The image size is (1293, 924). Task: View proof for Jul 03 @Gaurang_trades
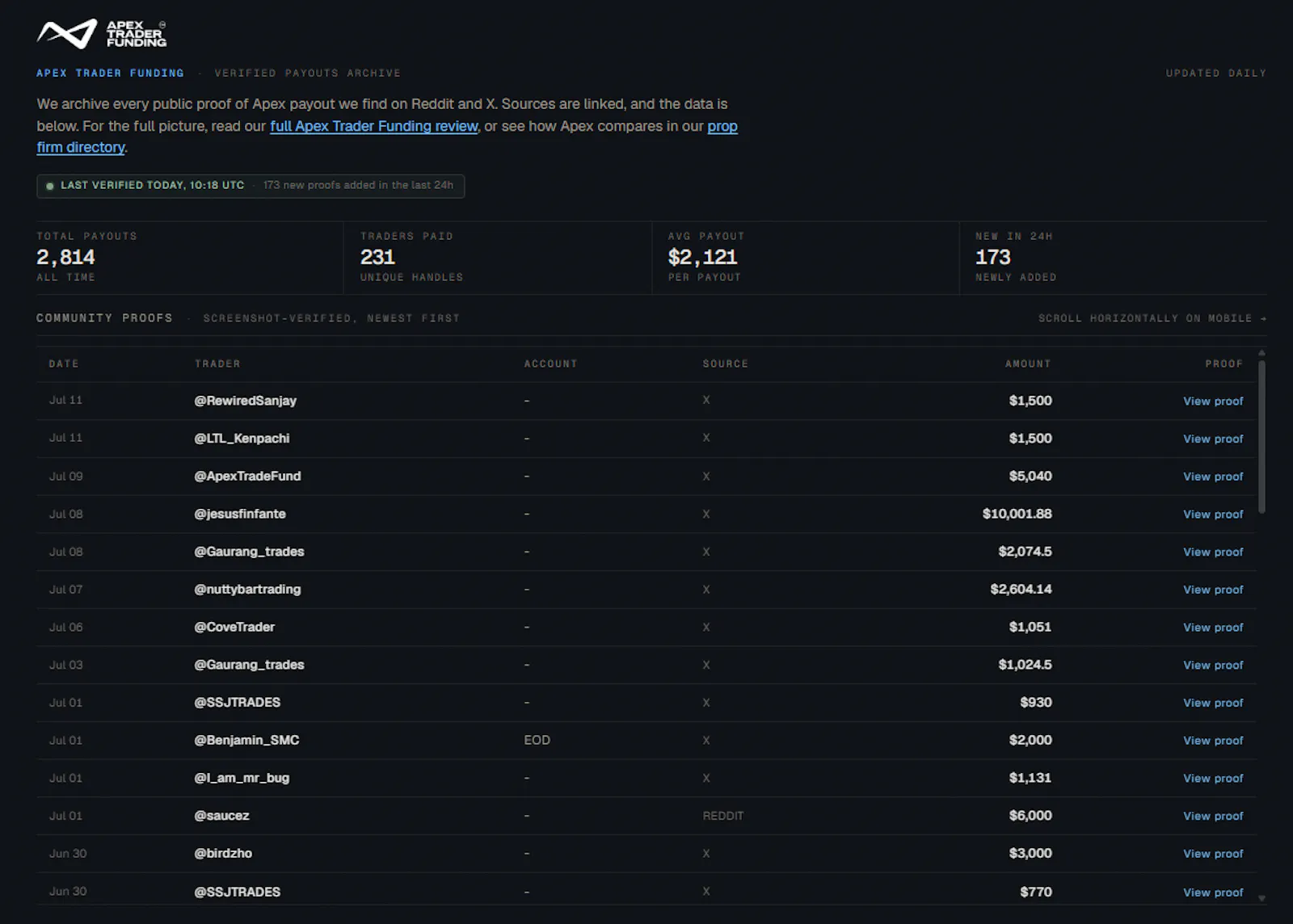[x=1213, y=666]
